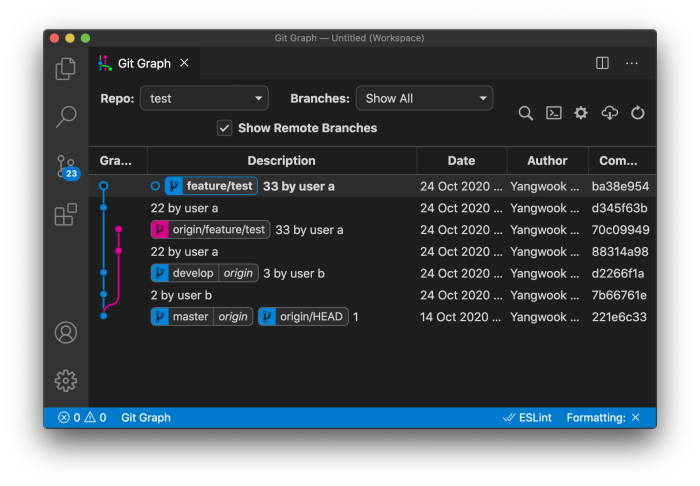Viewport: 700px width, 486px height.
Task: Click the 14 Oct 2020 date cell
Action: pos(460,317)
